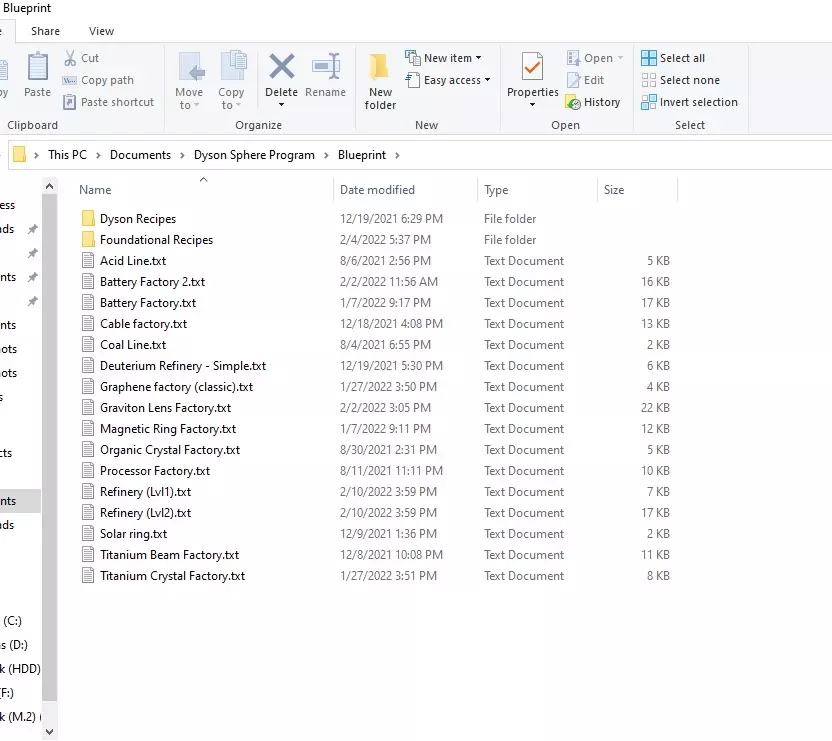Image resolution: width=832 pixels, height=741 pixels.
Task: Expand chevron after Dyson Sphere Program breadcrumb
Action: 326,155
